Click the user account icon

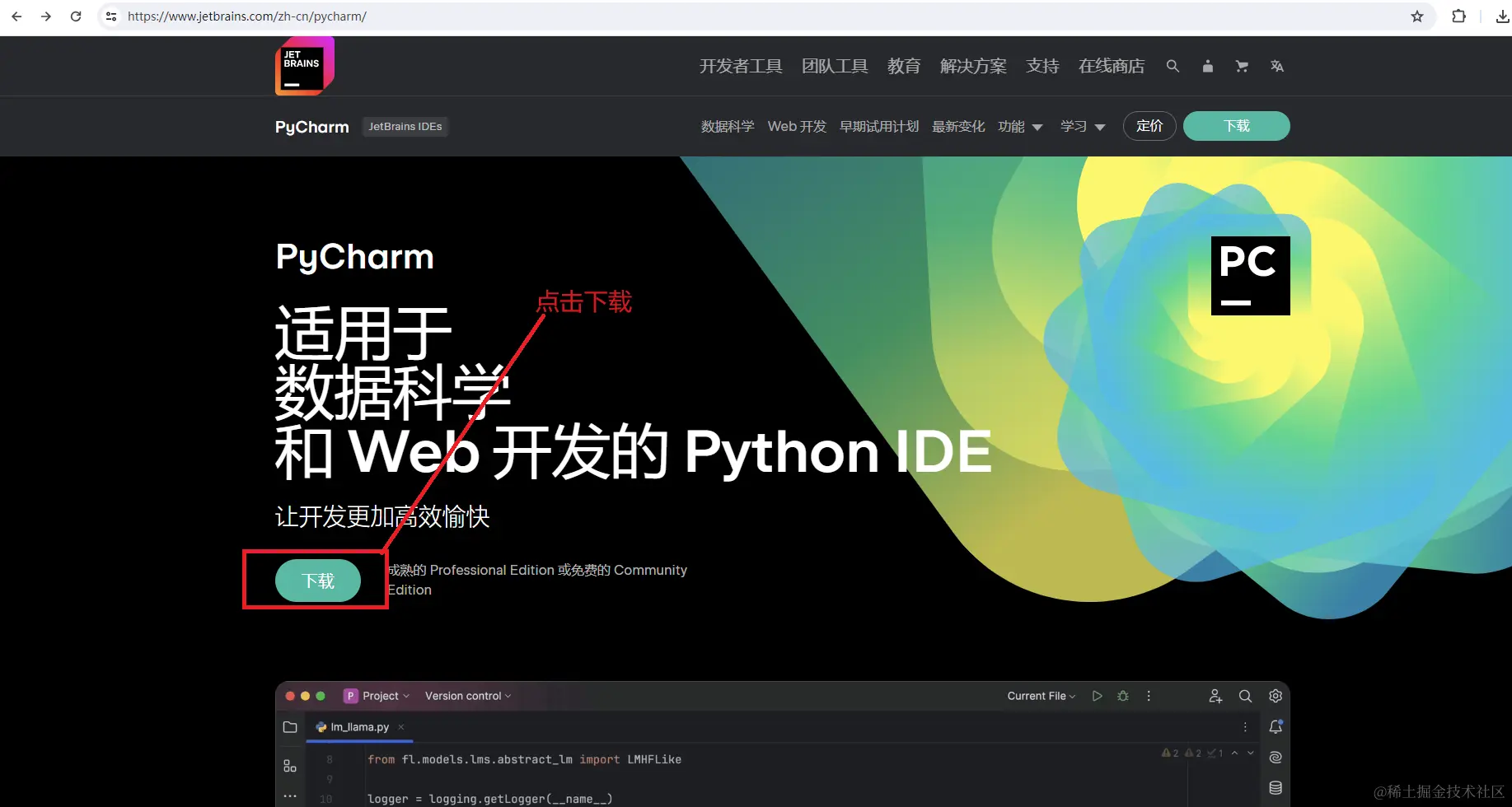tap(1207, 66)
